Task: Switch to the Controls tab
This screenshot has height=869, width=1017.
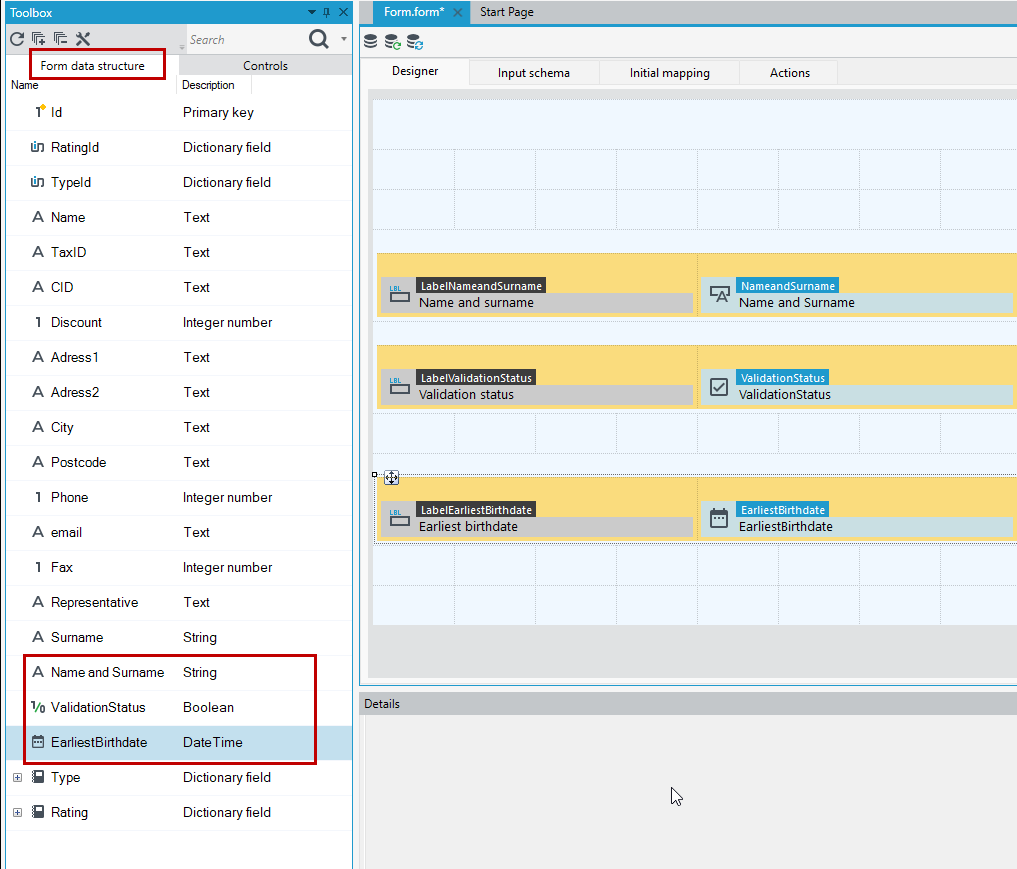Action: tap(265, 65)
